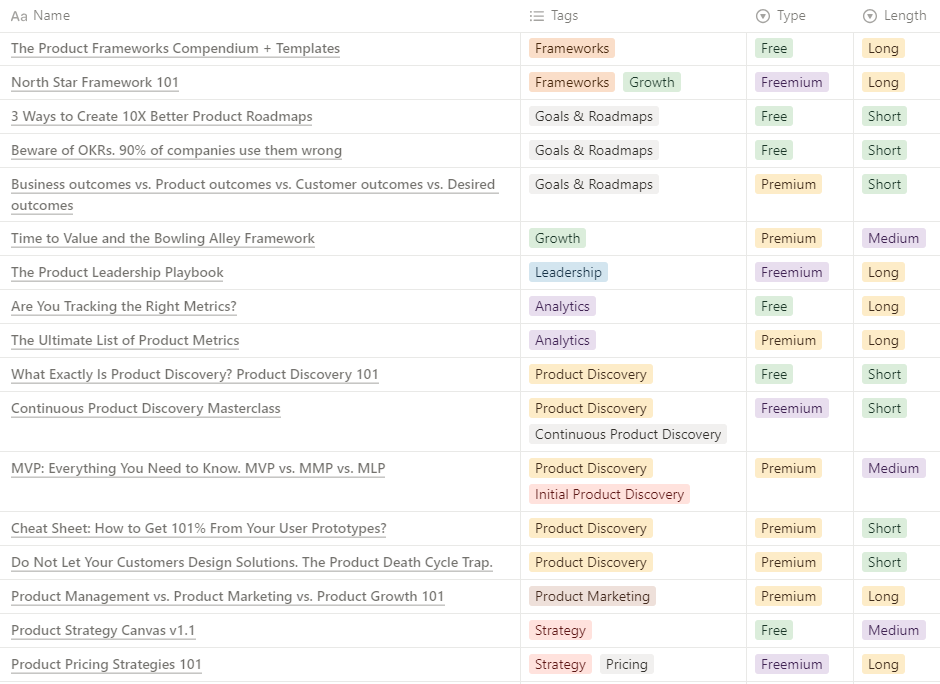Screen dimensions: 940x684
Task: Click Medium length in MVP row
Action: [893, 469]
